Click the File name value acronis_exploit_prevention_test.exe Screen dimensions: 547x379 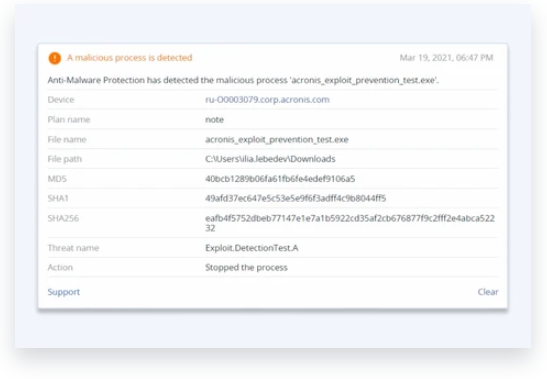tap(277, 140)
